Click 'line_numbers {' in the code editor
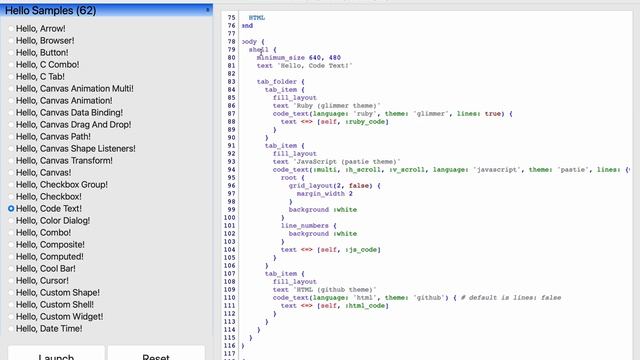 point(309,225)
